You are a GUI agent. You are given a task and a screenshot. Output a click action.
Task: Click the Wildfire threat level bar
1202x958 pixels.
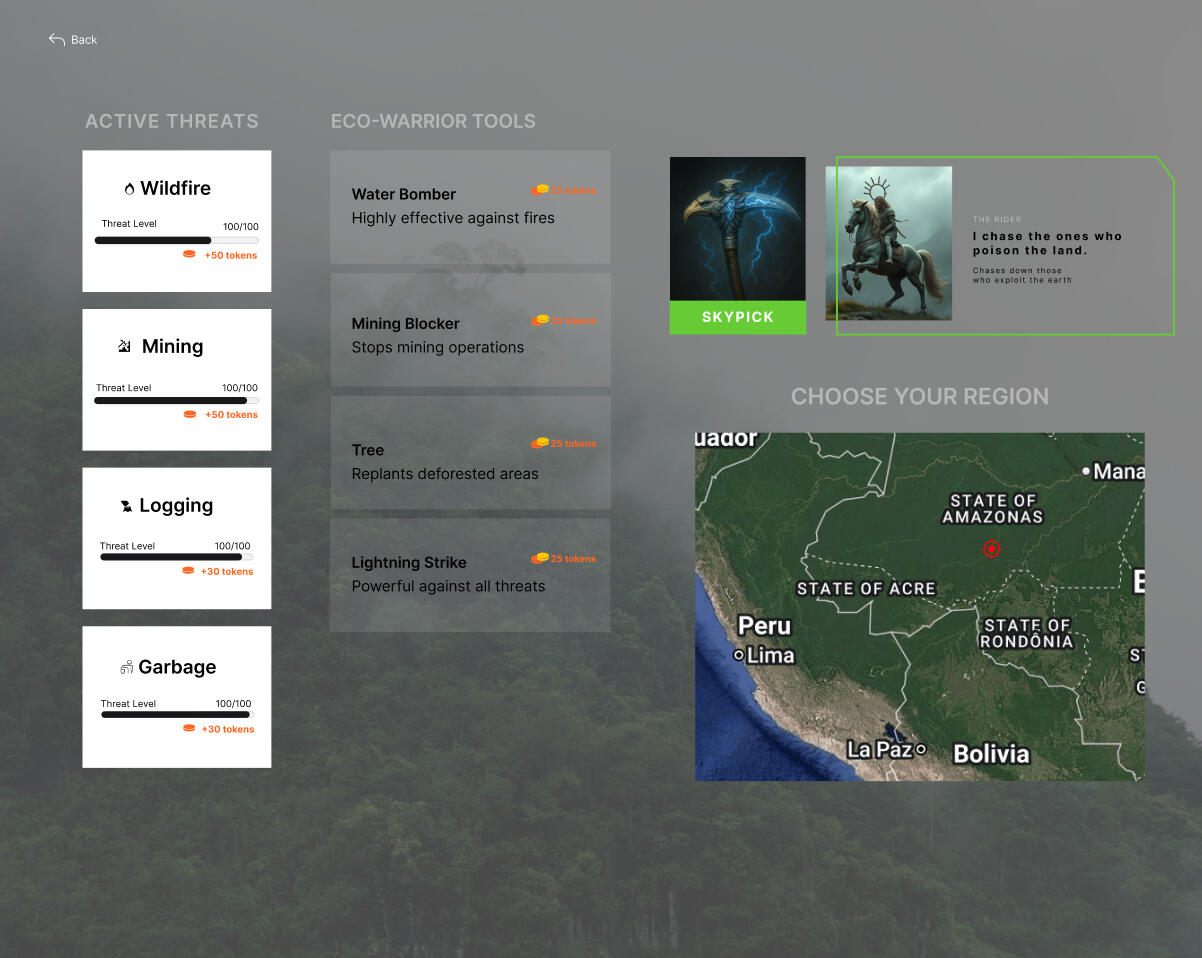tap(176, 240)
